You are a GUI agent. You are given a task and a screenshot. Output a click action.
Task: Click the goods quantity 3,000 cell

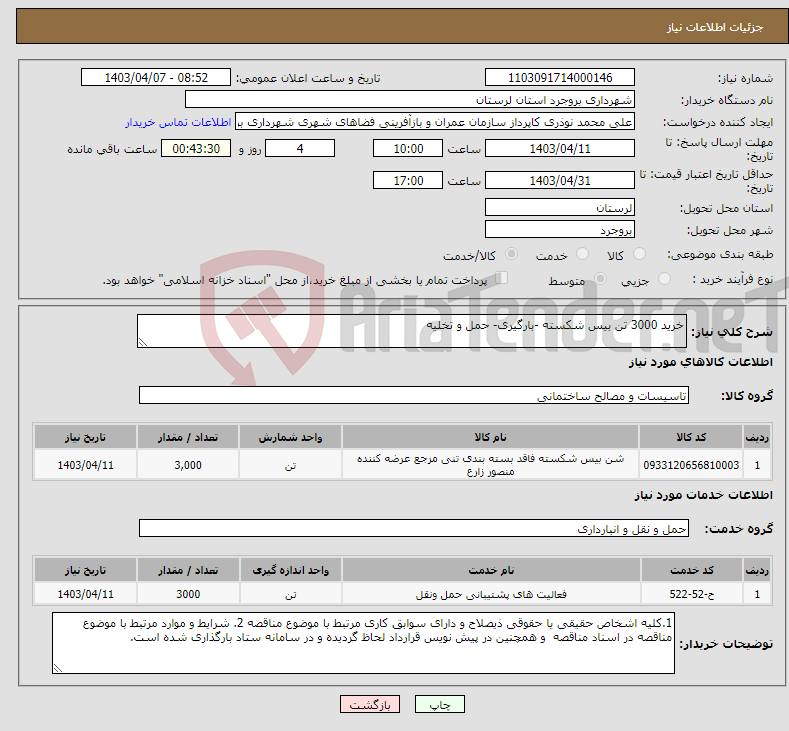[188, 464]
